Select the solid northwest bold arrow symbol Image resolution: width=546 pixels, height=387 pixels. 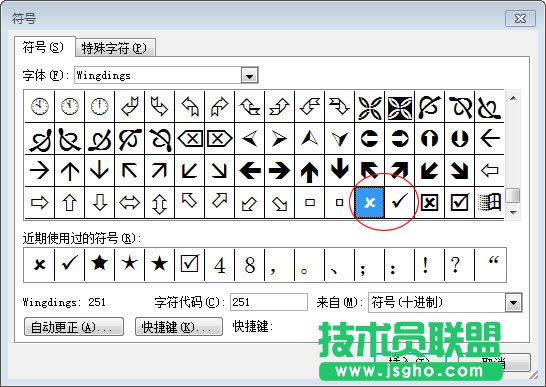(369, 170)
